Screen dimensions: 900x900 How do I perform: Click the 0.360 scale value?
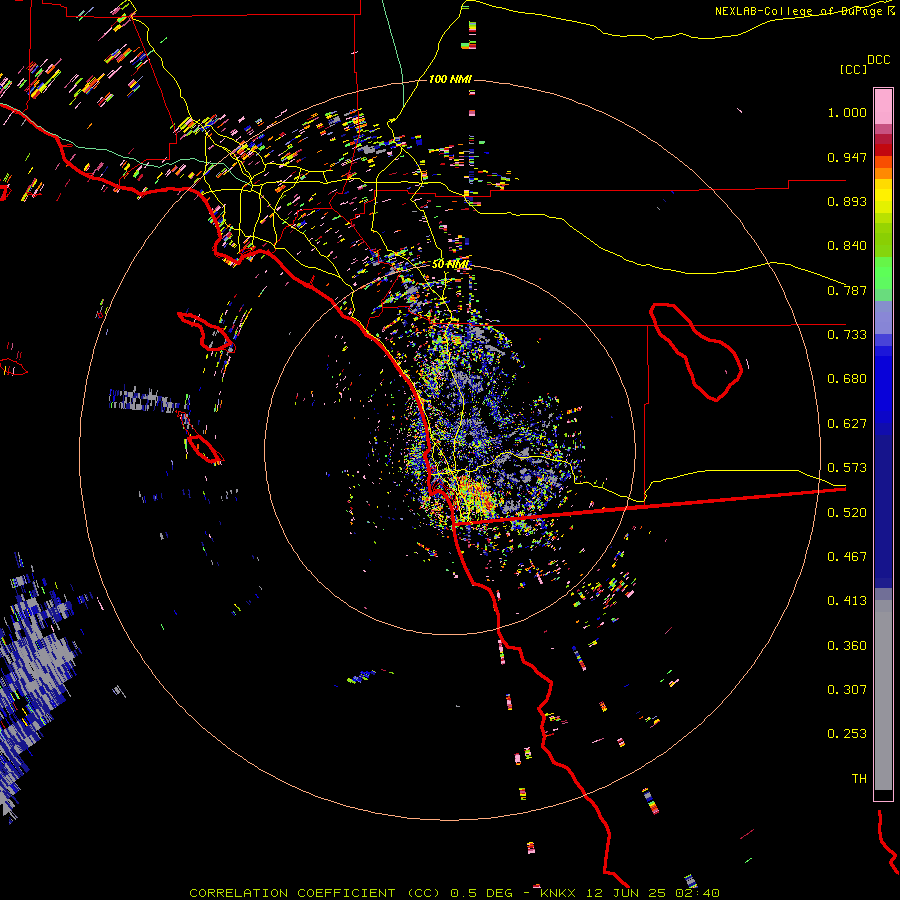[847, 646]
